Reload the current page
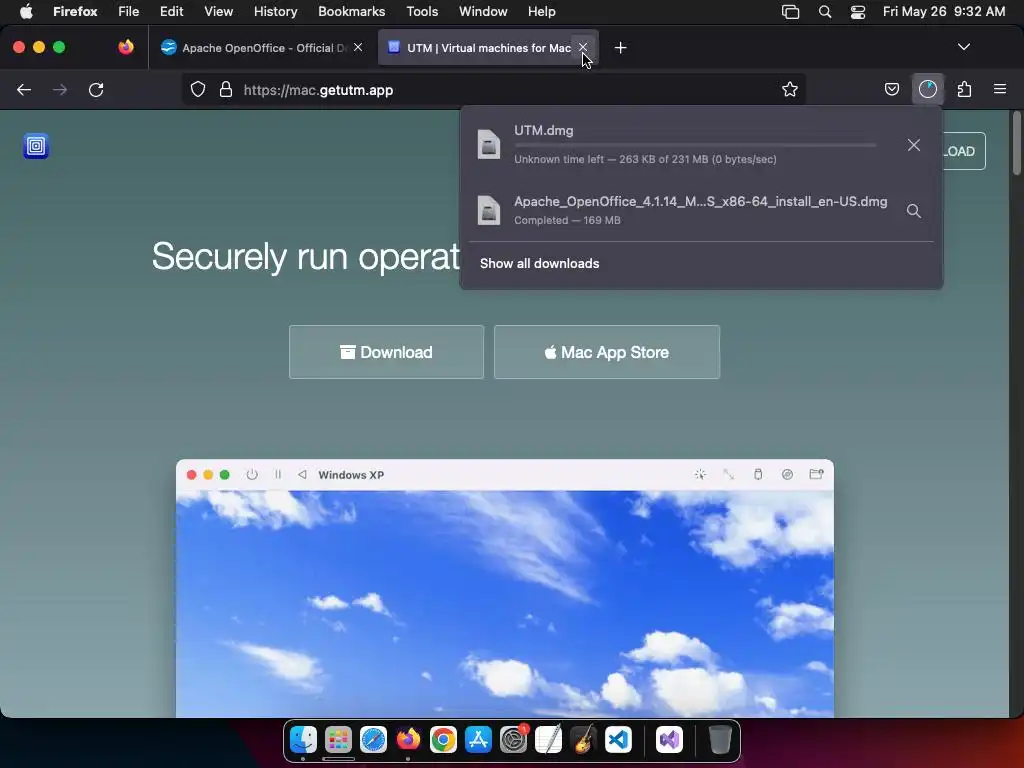 tap(96, 90)
